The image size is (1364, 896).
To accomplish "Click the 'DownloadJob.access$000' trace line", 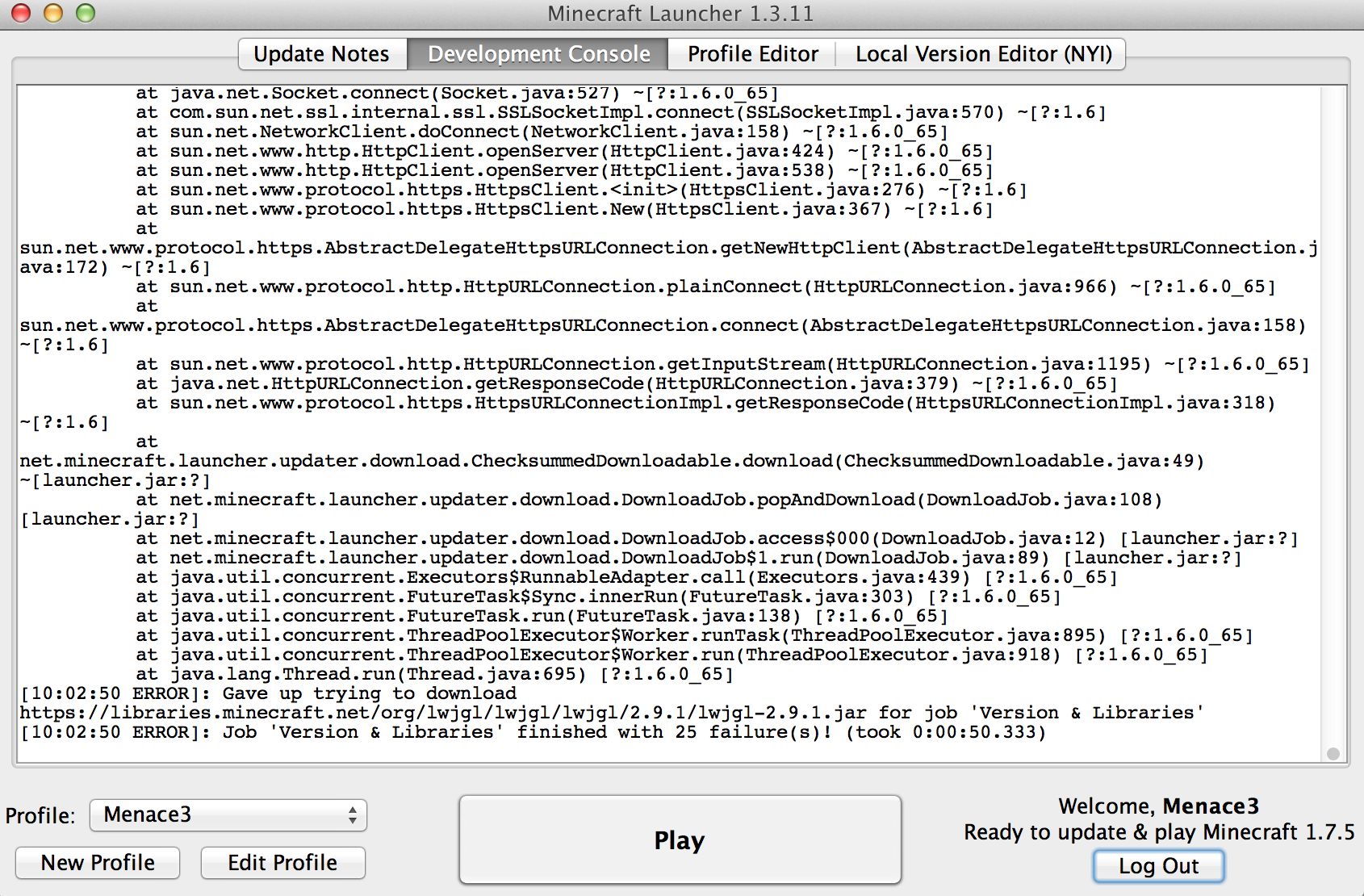I will [717, 538].
